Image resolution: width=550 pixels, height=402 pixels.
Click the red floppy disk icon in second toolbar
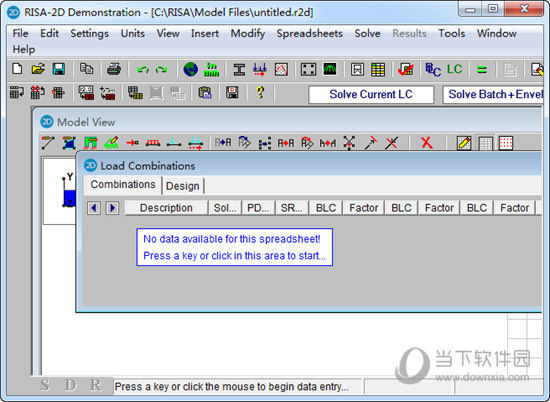[x=232, y=93]
